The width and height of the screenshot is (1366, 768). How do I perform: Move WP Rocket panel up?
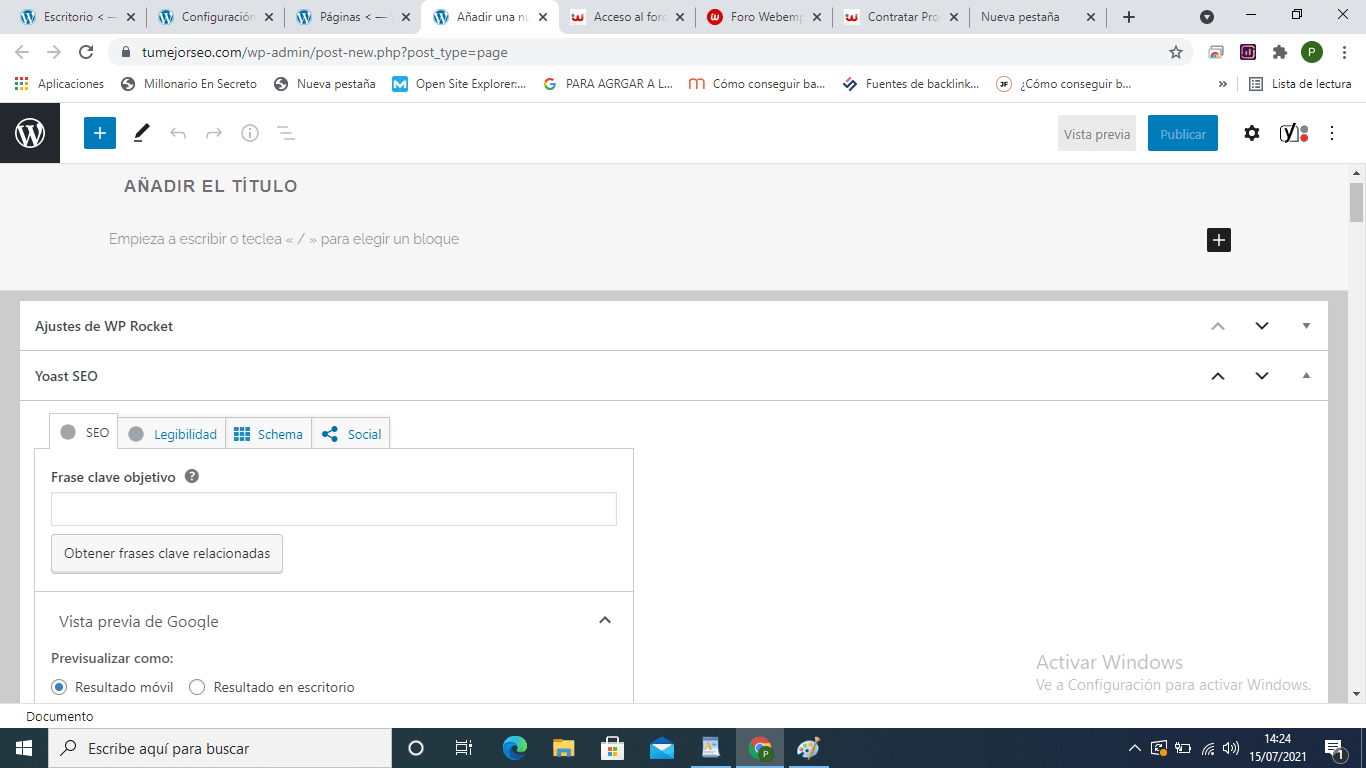pyautogui.click(x=1218, y=326)
